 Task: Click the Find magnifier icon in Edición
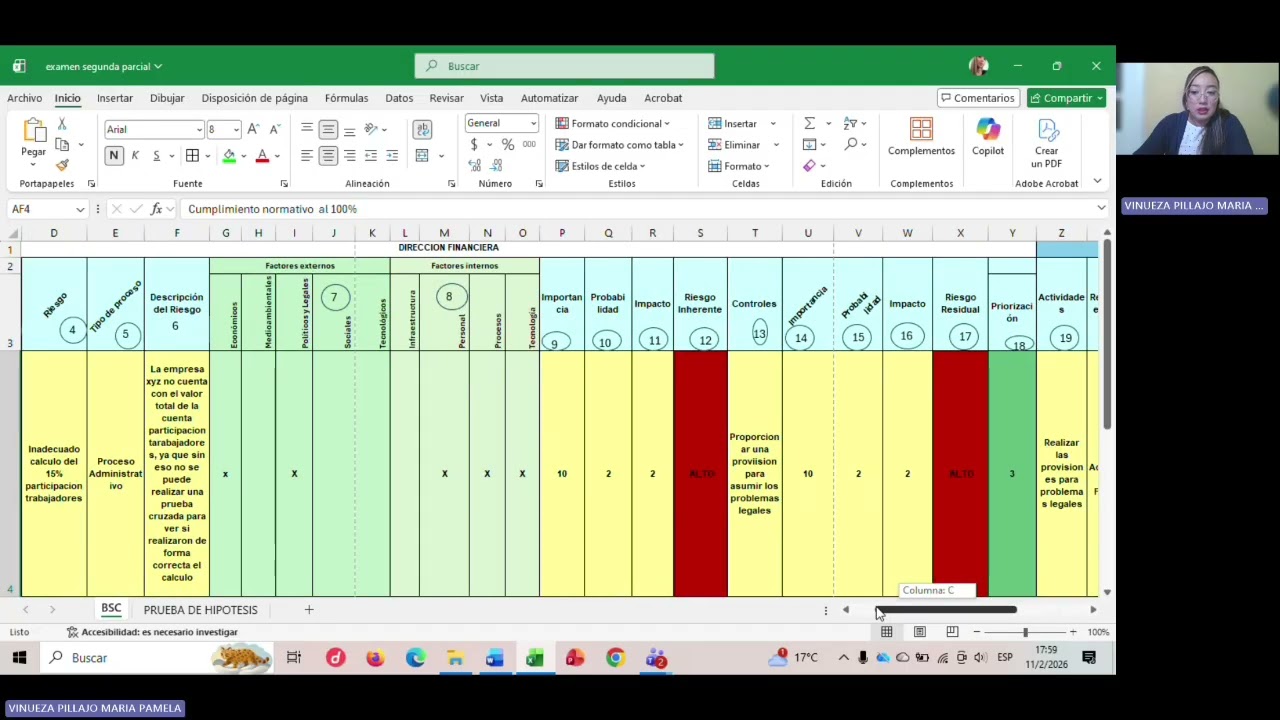pos(850,145)
